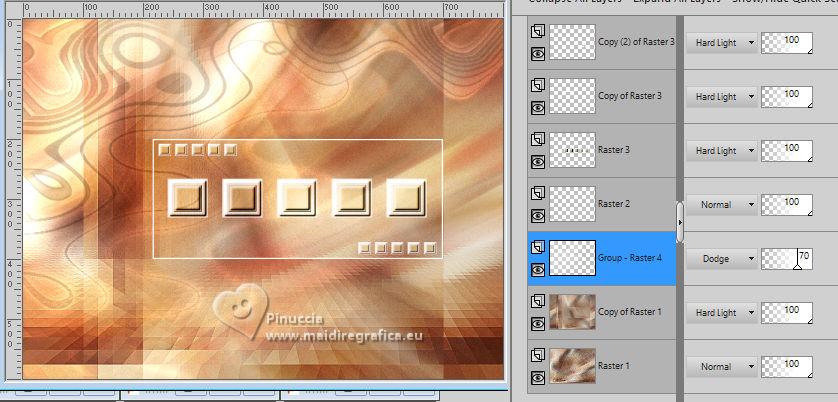Screen dimensions: 838x402
Task: Open Hard Light blend dropdown for Raster 3
Action: point(722,151)
